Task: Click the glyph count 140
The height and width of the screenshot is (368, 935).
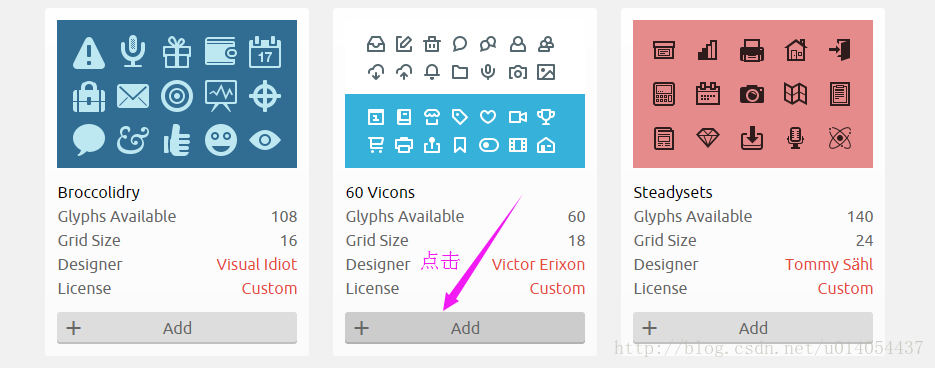Action: (x=860, y=217)
